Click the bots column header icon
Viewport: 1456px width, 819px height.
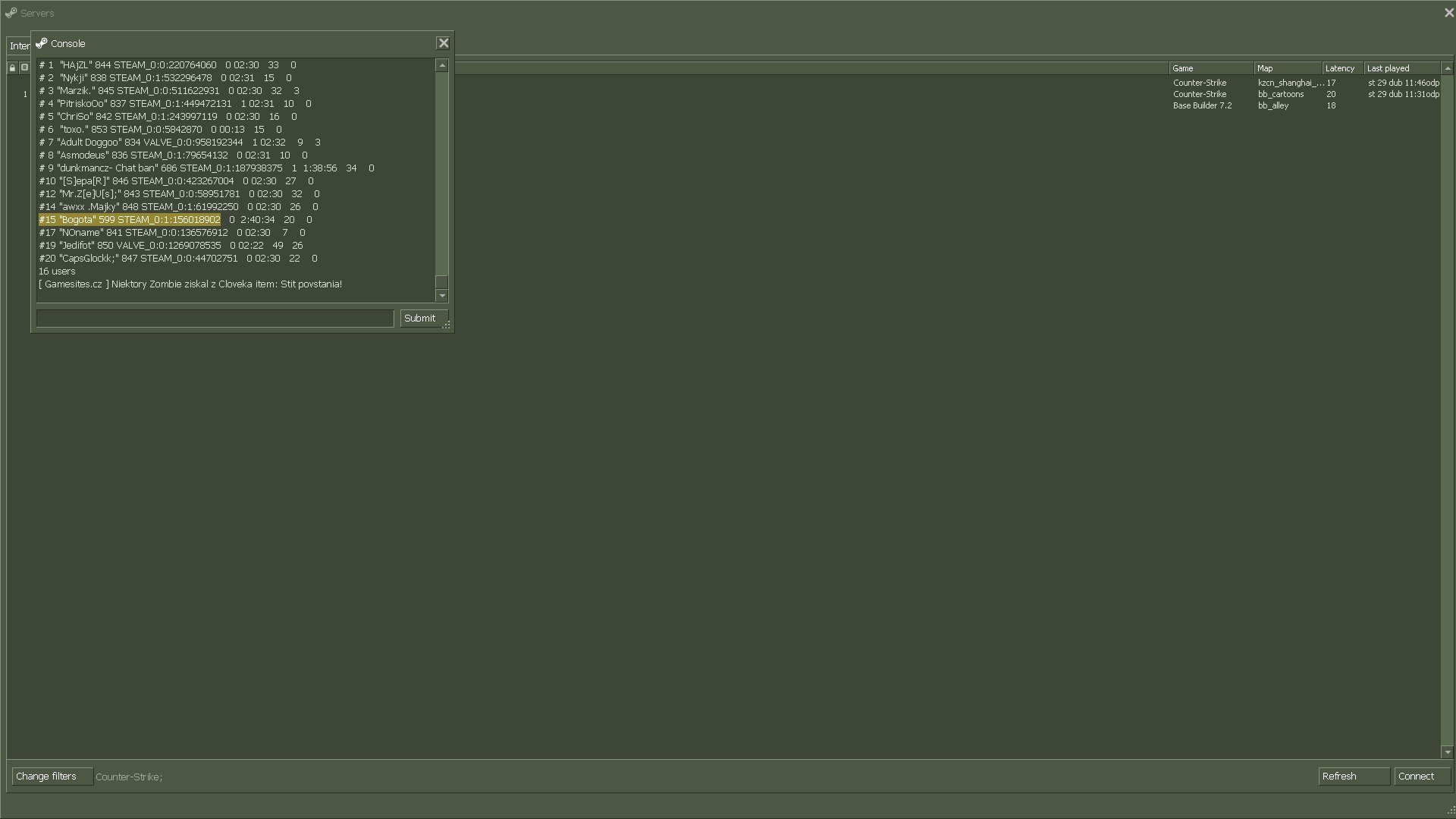pyautogui.click(x=24, y=68)
